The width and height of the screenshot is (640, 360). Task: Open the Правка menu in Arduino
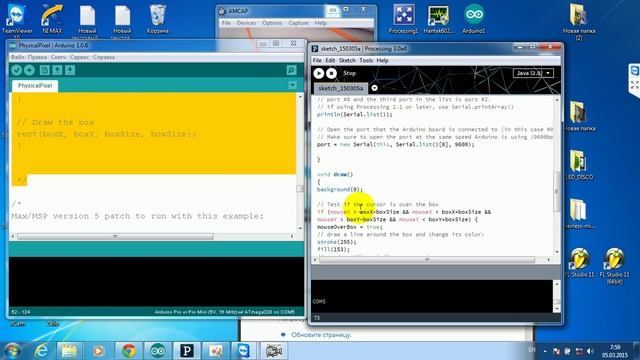(38, 57)
